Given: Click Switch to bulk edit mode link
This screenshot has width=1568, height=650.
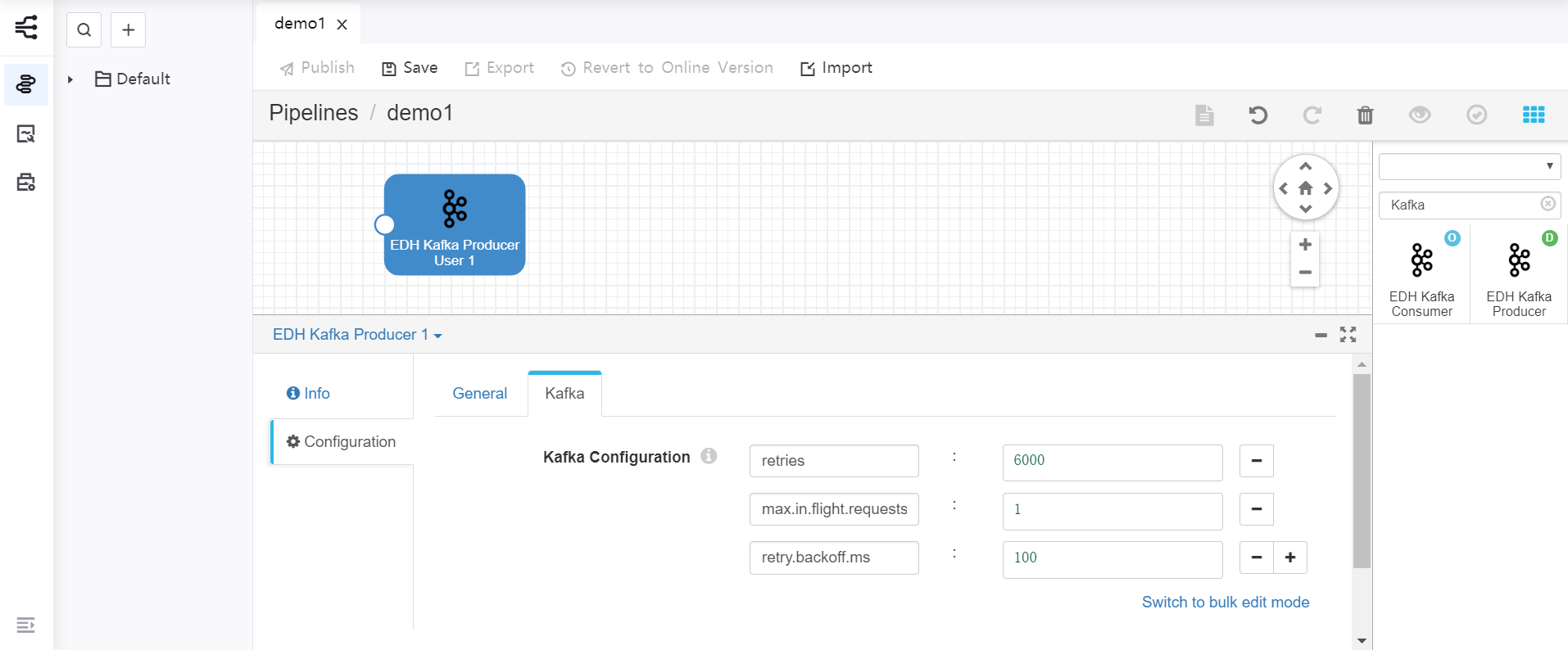Looking at the screenshot, I should point(1225,603).
